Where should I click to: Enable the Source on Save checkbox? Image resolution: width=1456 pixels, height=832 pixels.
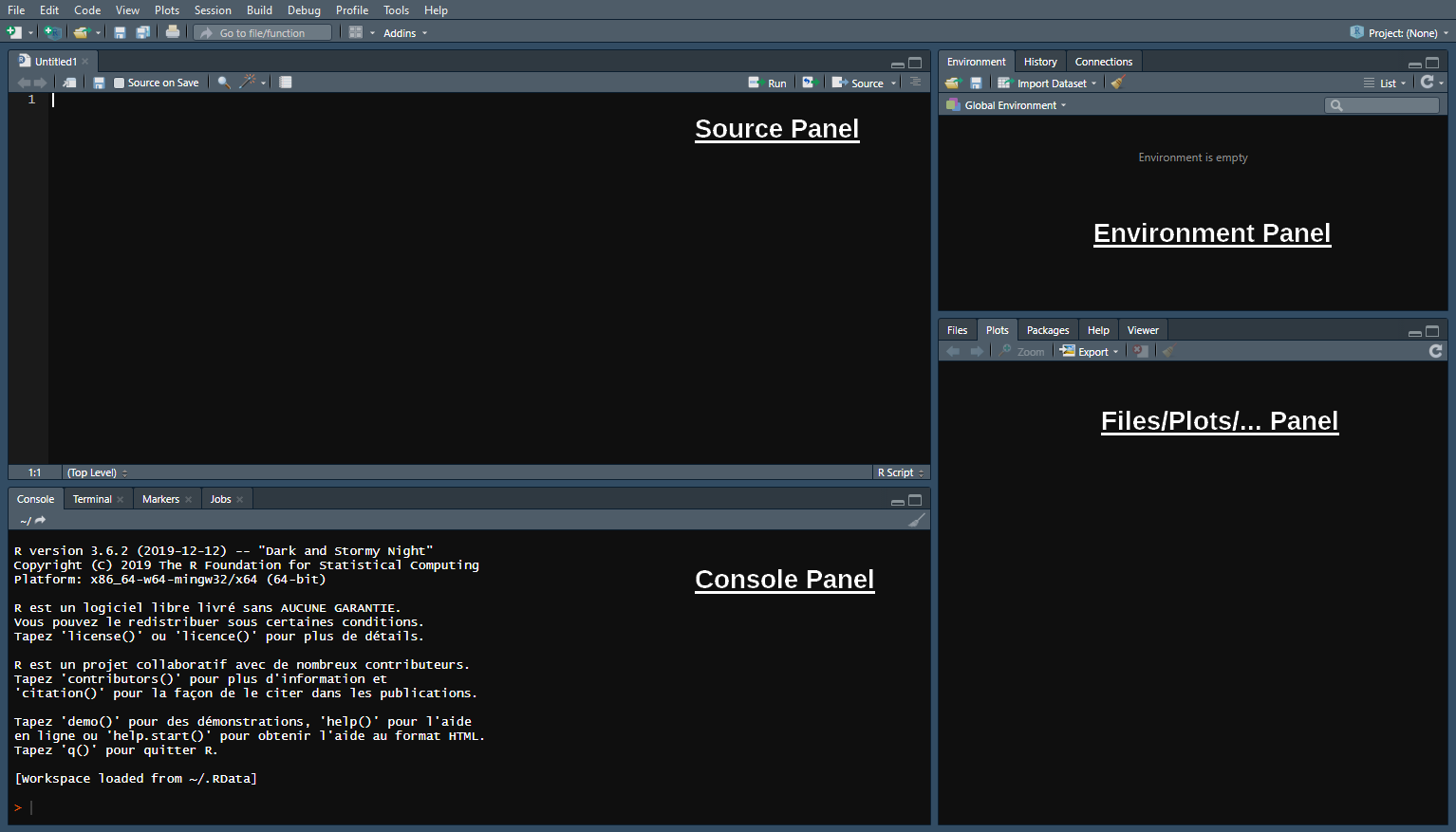(x=120, y=83)
